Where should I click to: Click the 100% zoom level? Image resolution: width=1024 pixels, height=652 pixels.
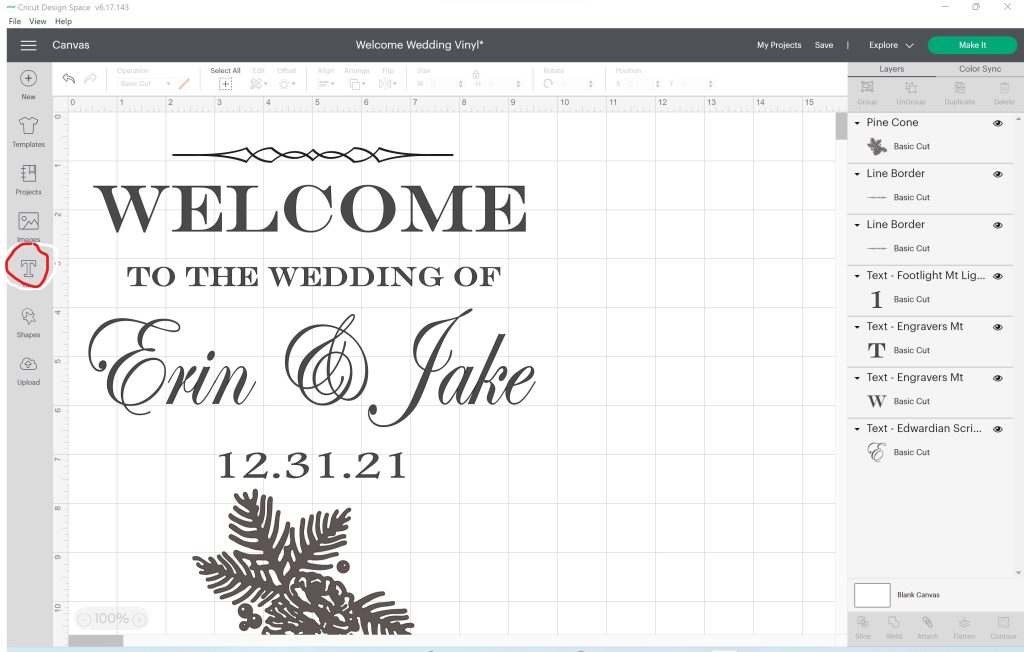coord(112,619)
